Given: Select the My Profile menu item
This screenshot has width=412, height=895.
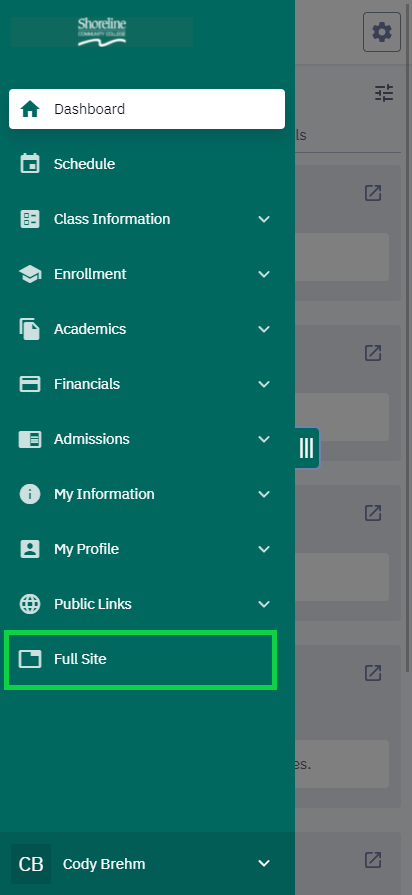Looking at the screenshot, I should coord(147,549).
